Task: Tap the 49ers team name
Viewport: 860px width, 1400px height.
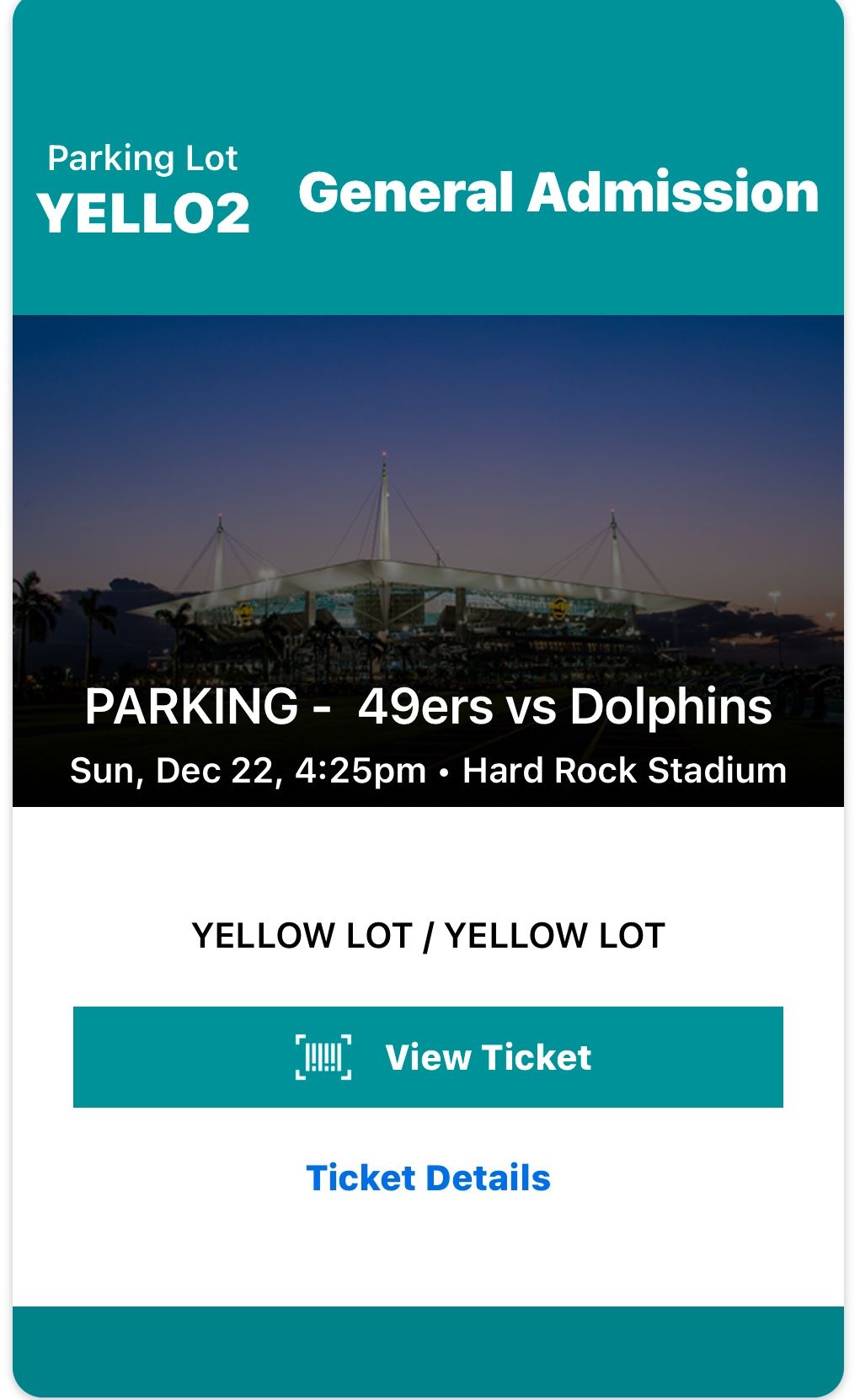Action: pyautogui.click(x=425, y=706)
